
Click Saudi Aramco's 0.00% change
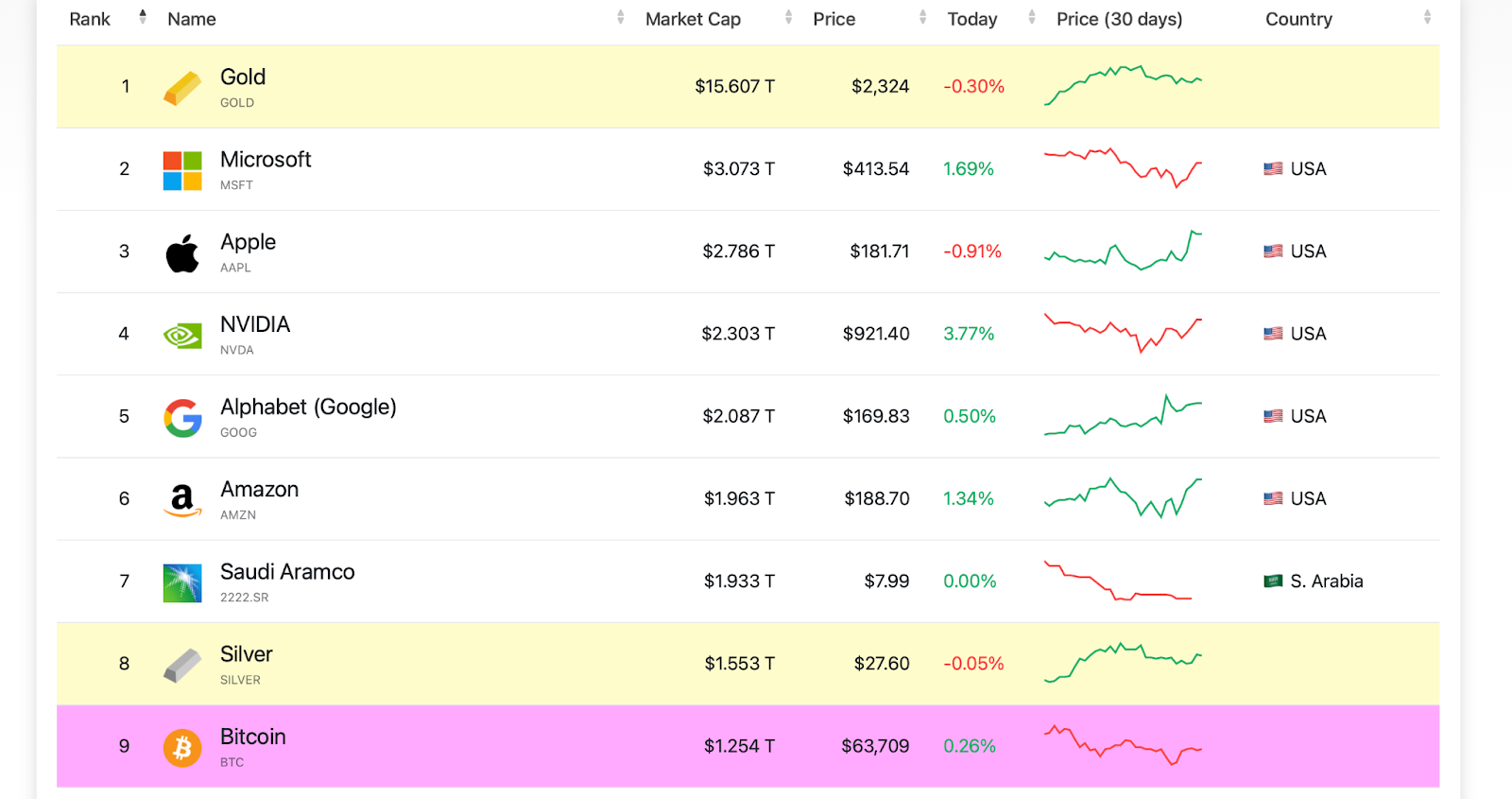[970, 581]
